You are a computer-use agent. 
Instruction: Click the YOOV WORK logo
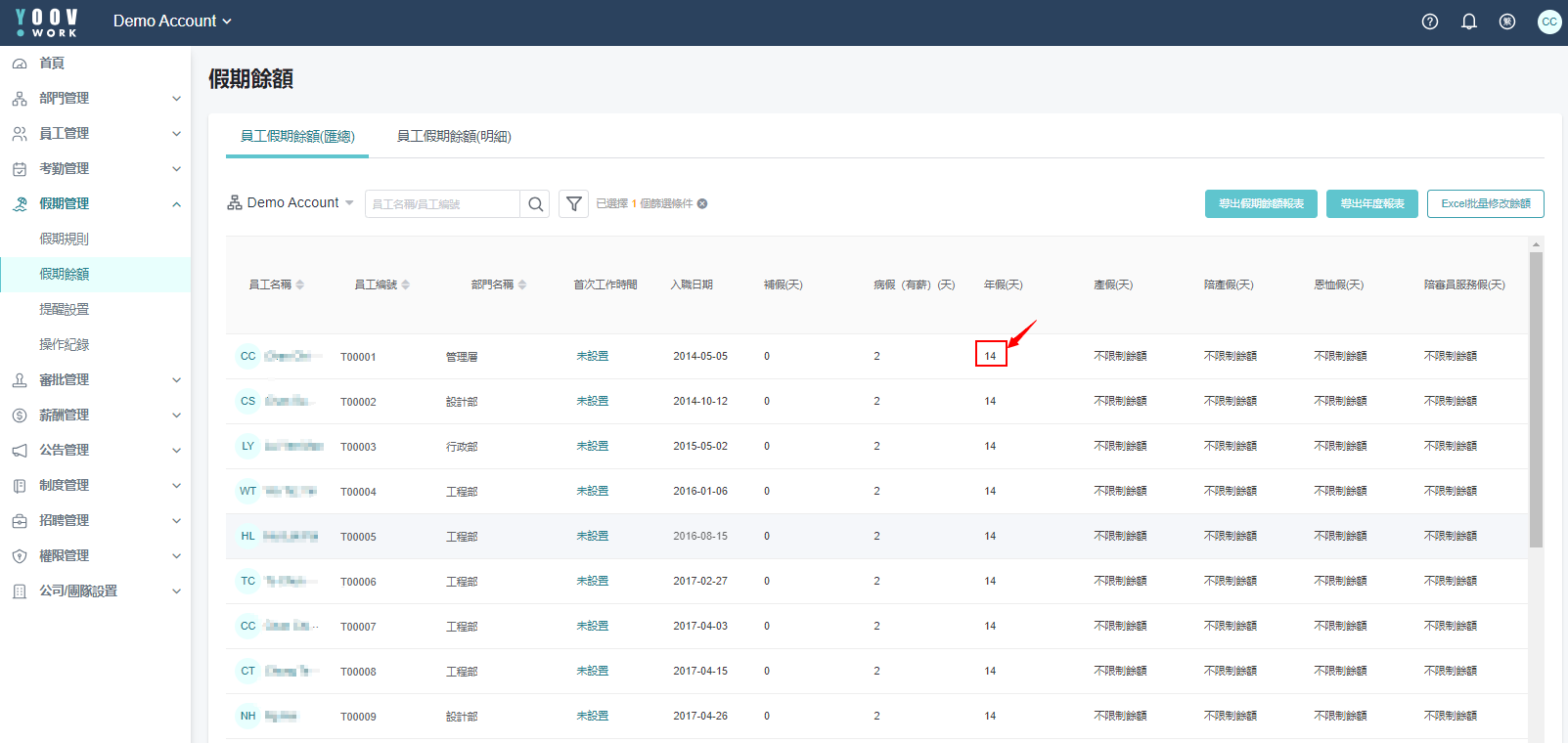[x=47, y=22]
